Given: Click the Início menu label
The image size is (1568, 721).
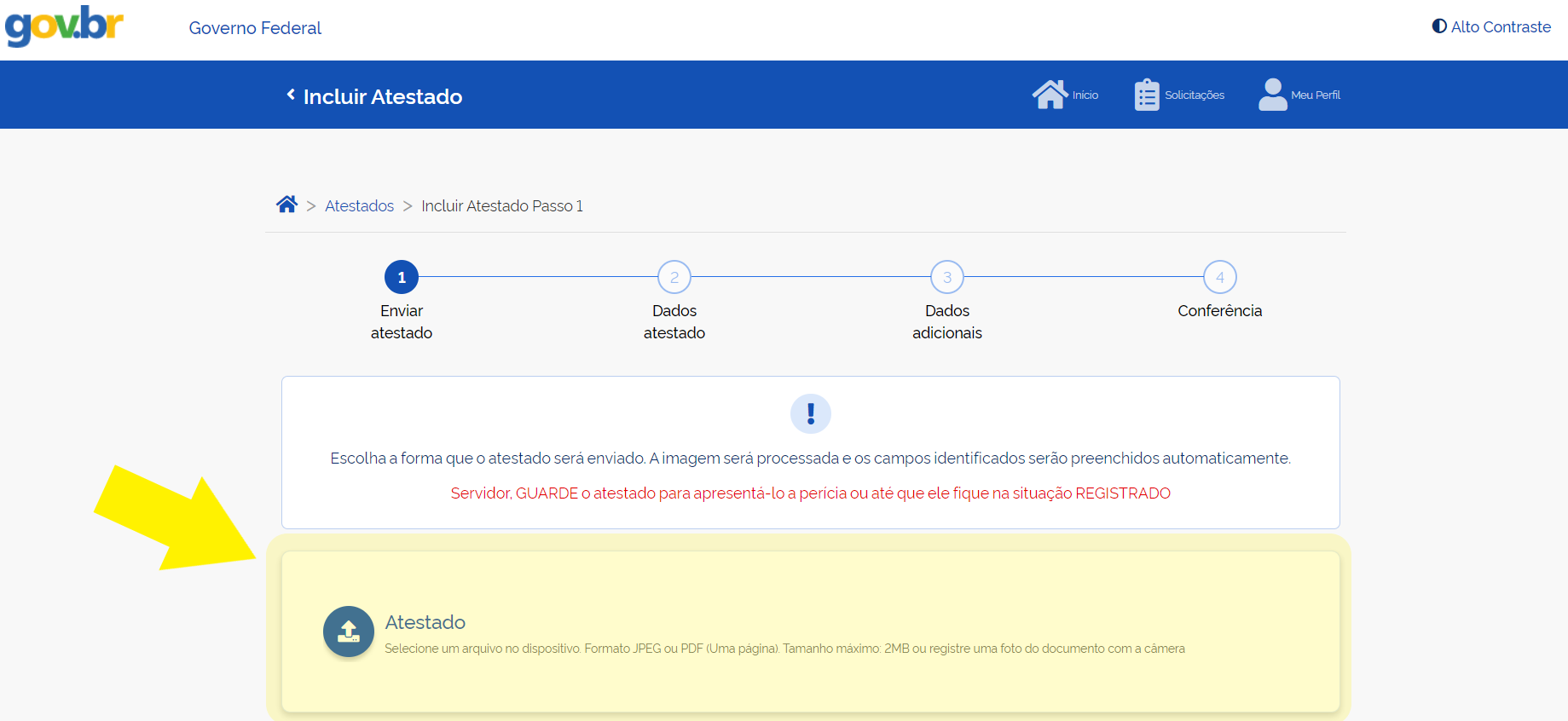Looking at the screenshot, I should pos(1085,95).
